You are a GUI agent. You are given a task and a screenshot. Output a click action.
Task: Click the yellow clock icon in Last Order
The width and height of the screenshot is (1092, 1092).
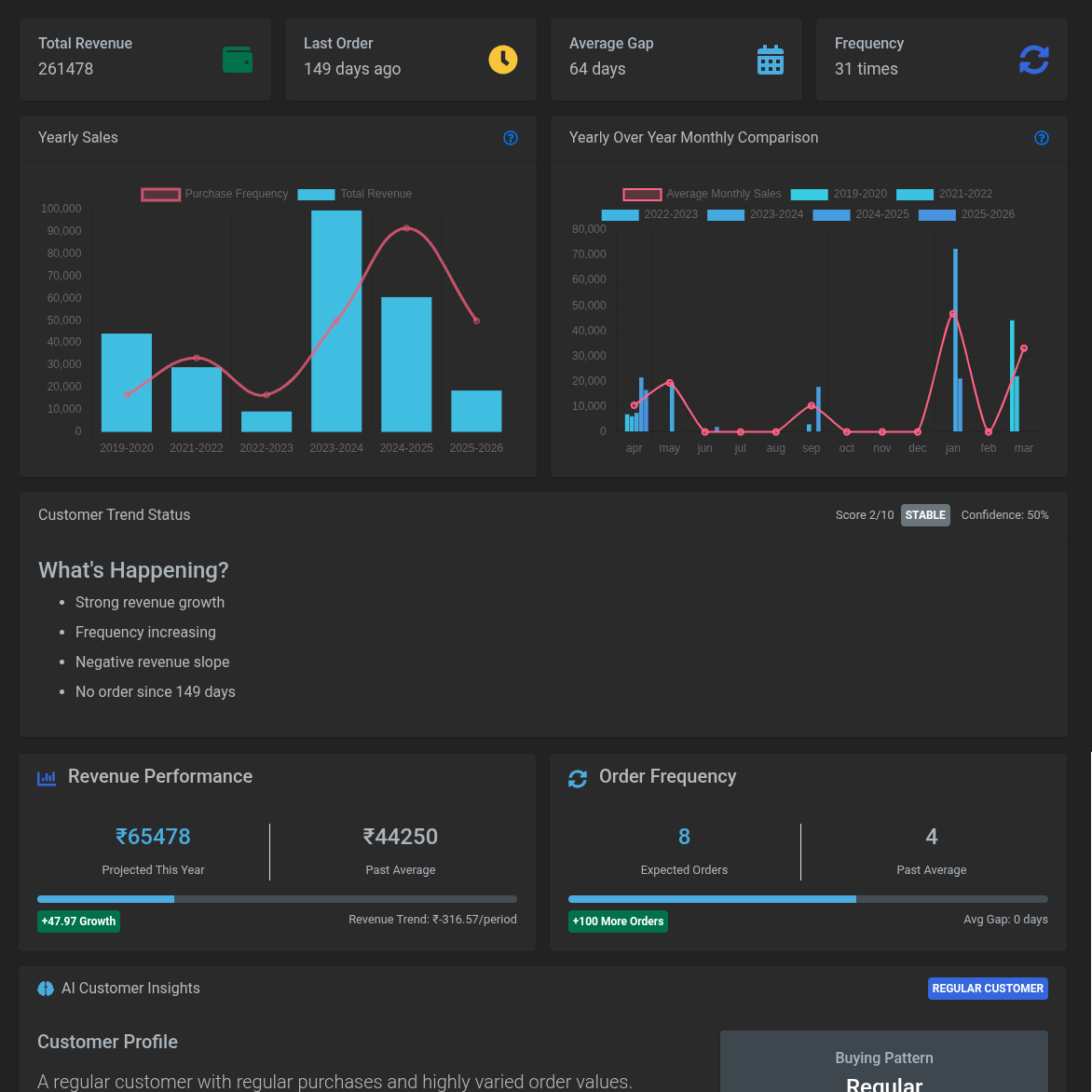click(x=503, y=60)
